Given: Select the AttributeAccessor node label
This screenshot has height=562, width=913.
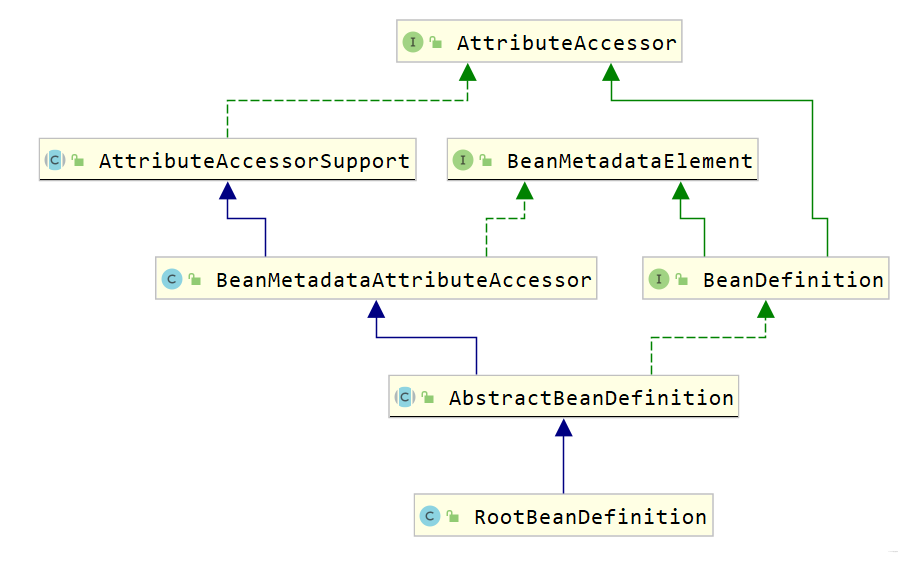Looking at the screenshot, I should 567,43.
